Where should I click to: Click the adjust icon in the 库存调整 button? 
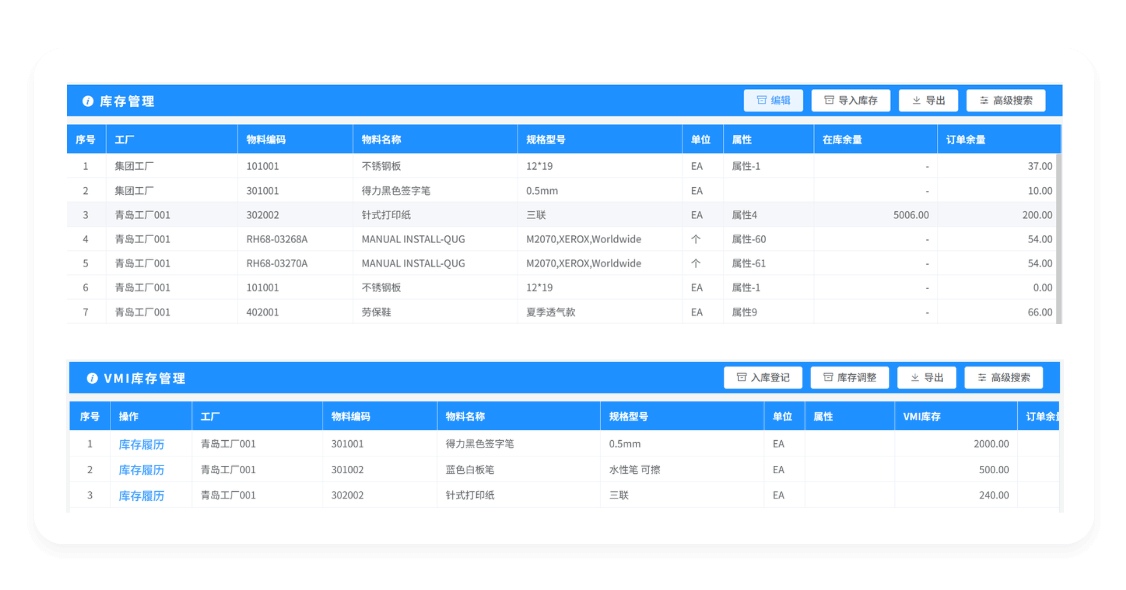click(828, 377)
